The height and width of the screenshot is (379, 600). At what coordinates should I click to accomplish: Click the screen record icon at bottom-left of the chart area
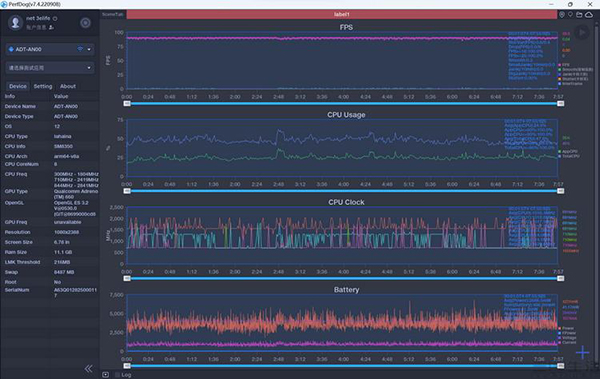[106, 375]
